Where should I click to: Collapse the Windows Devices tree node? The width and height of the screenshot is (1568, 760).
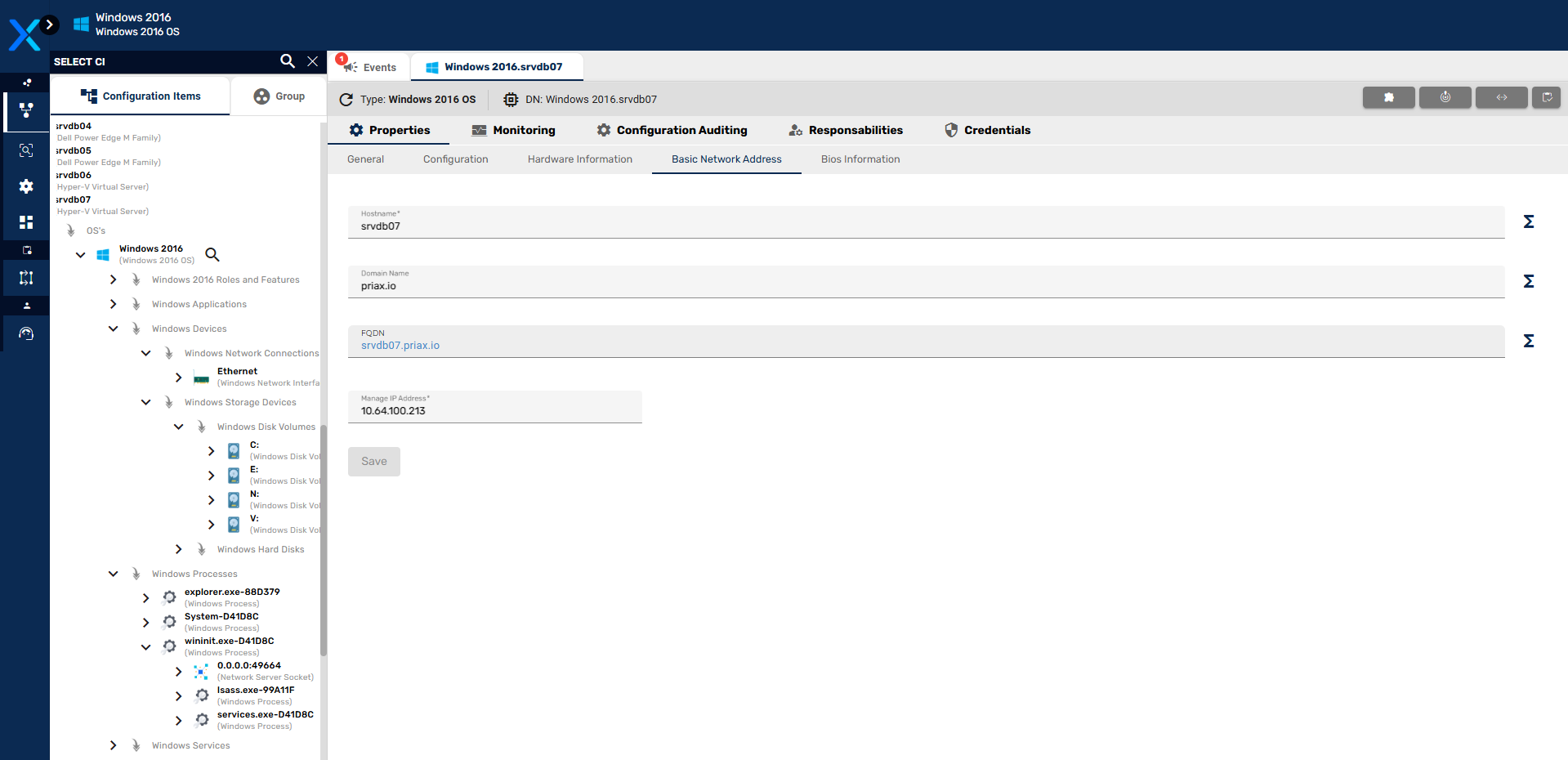click(113, 329)
